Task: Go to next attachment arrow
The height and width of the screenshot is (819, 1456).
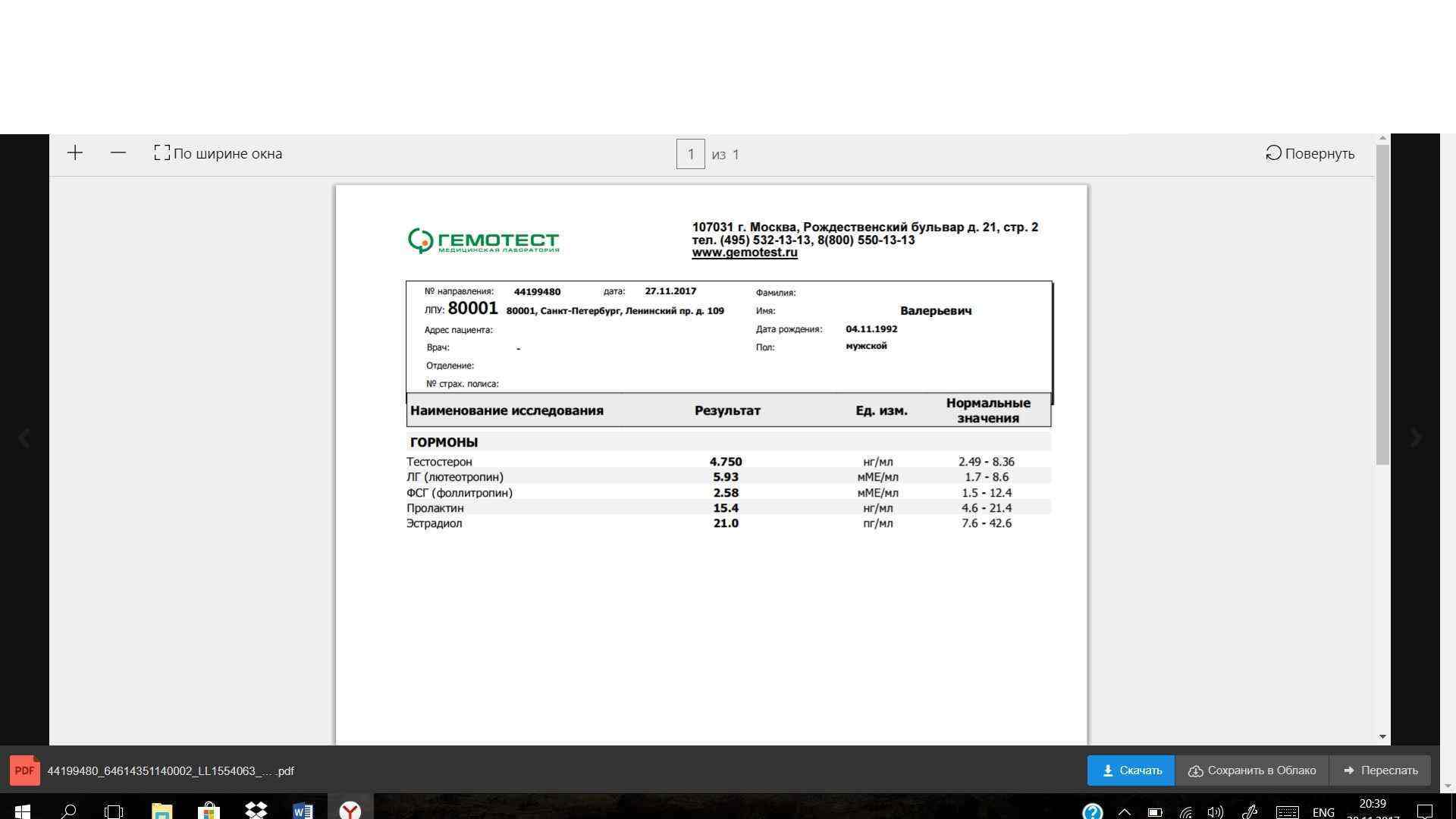Action: coord(1415,438)
